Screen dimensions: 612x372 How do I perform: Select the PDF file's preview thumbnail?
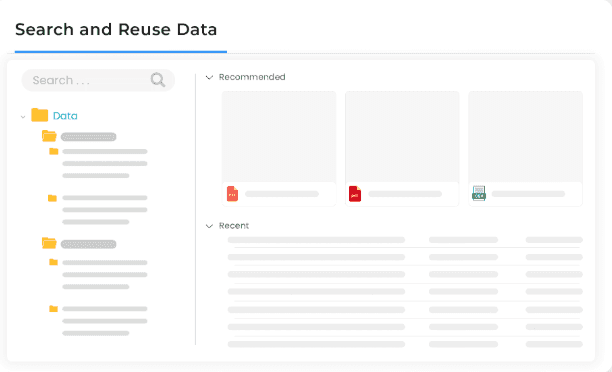402,137
